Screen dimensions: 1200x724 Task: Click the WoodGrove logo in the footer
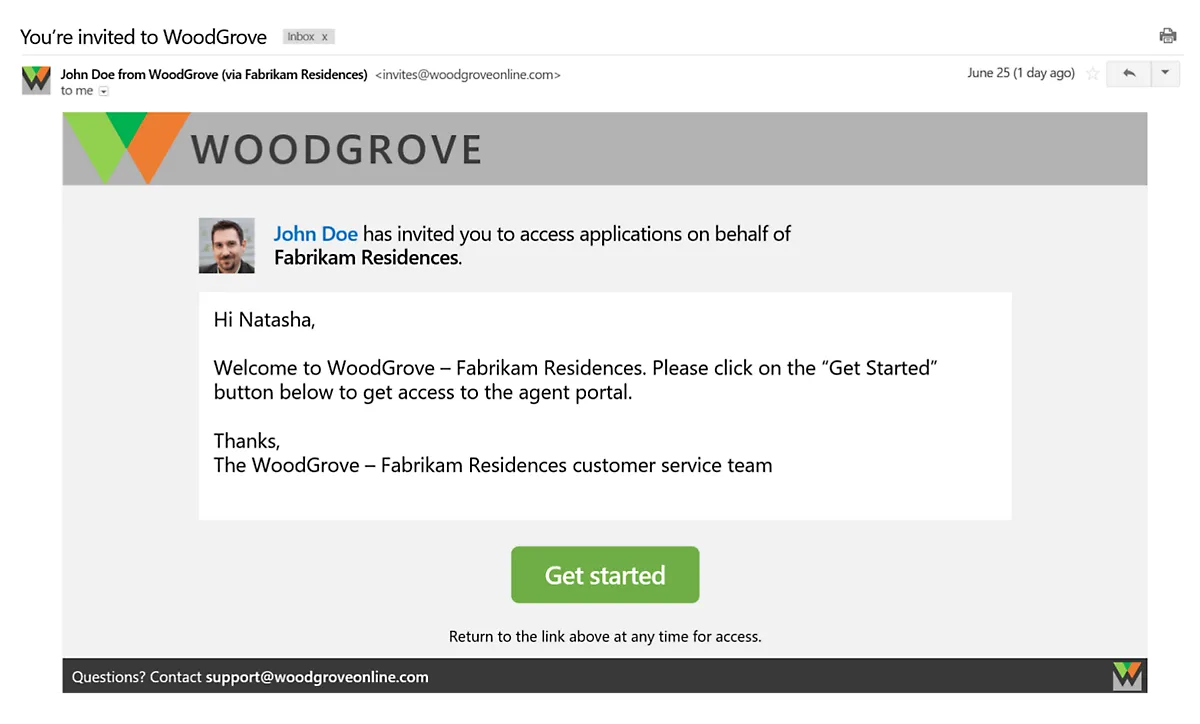pos(1127,676)
